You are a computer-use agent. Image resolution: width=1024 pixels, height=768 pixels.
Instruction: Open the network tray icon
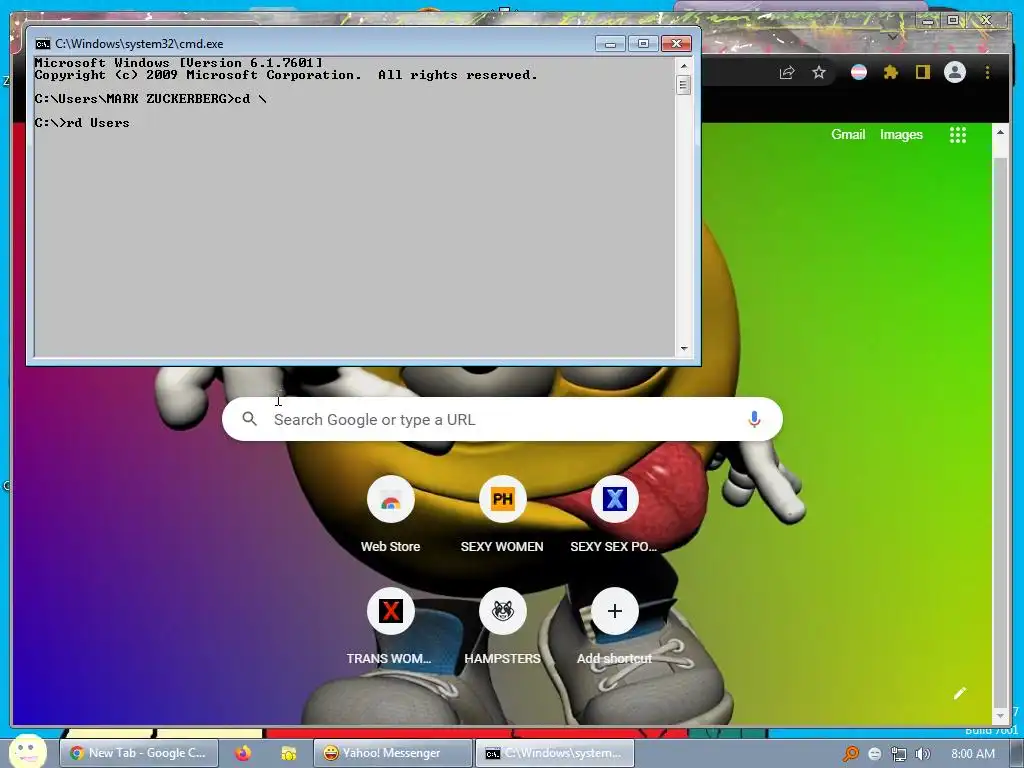click(899, 754)
